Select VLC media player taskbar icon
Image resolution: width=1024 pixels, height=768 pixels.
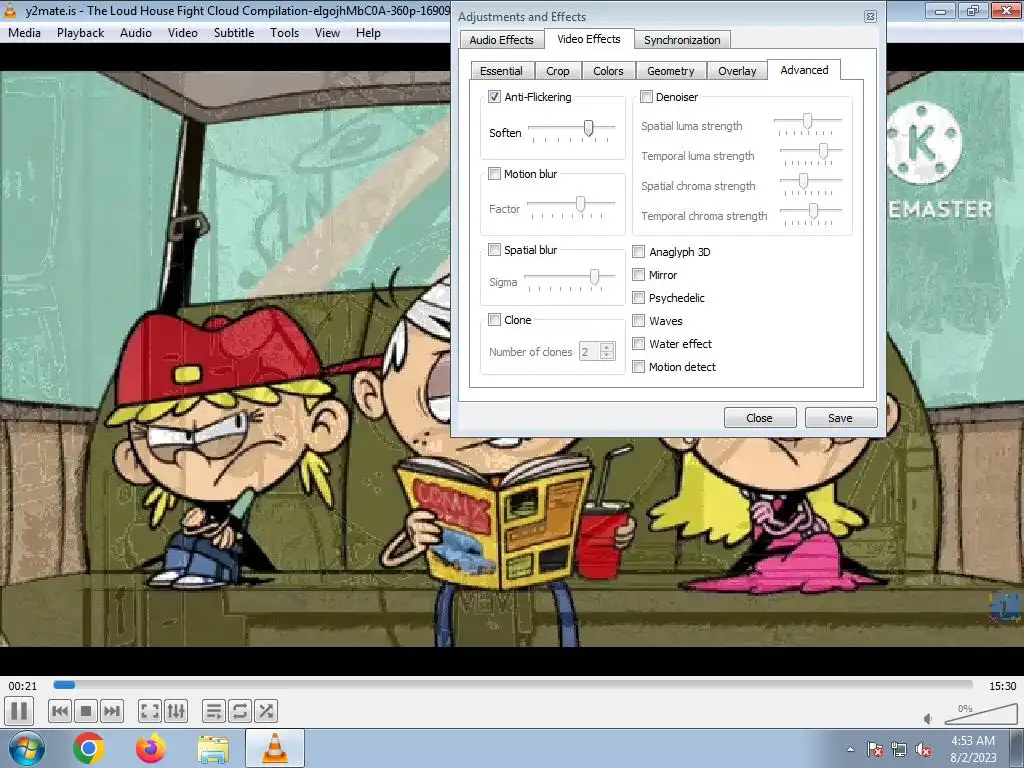[275, 748]
